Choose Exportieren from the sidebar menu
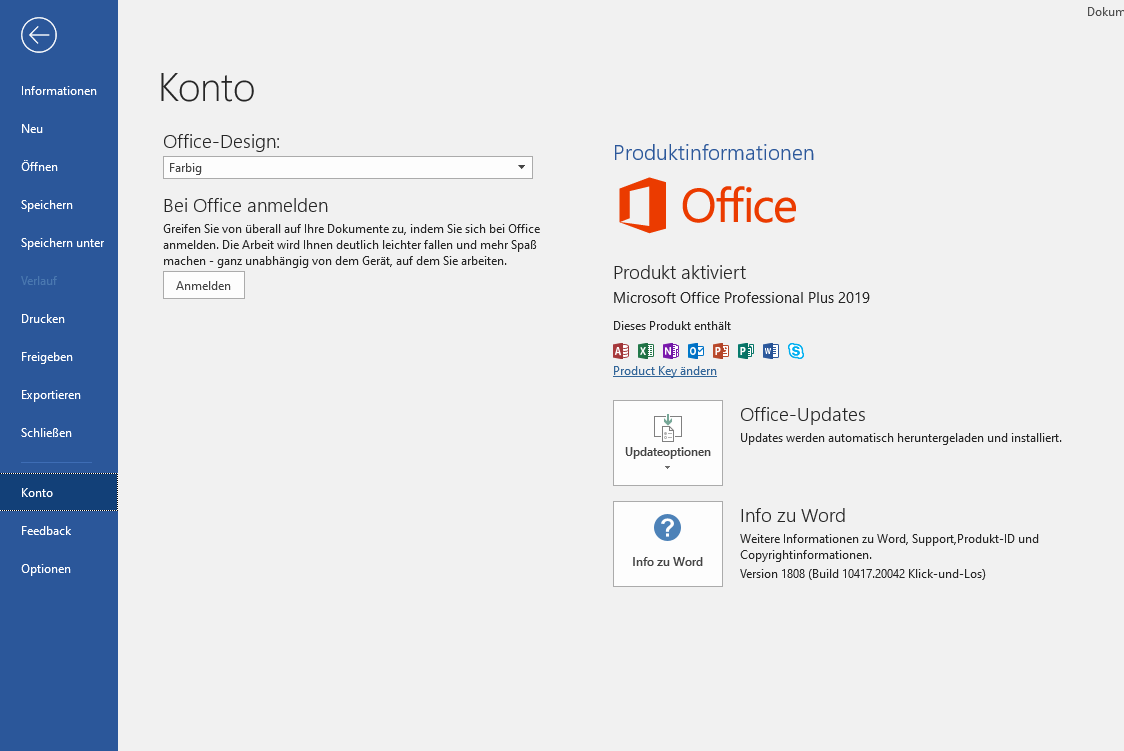This screenshot has height=751, width=1124. pyautogui.click(x=51, y=395)
